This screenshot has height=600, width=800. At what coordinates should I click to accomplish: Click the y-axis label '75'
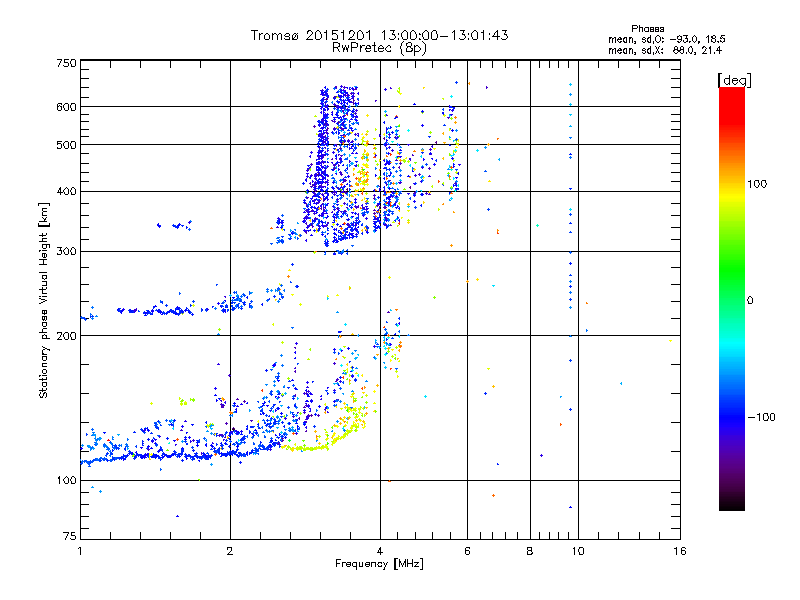point(70,536)
